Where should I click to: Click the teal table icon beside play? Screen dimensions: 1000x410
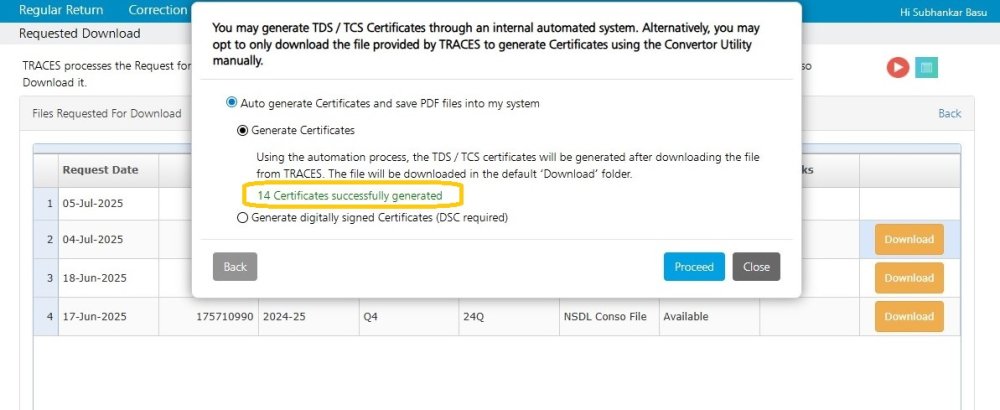click(x=926, y=67)
